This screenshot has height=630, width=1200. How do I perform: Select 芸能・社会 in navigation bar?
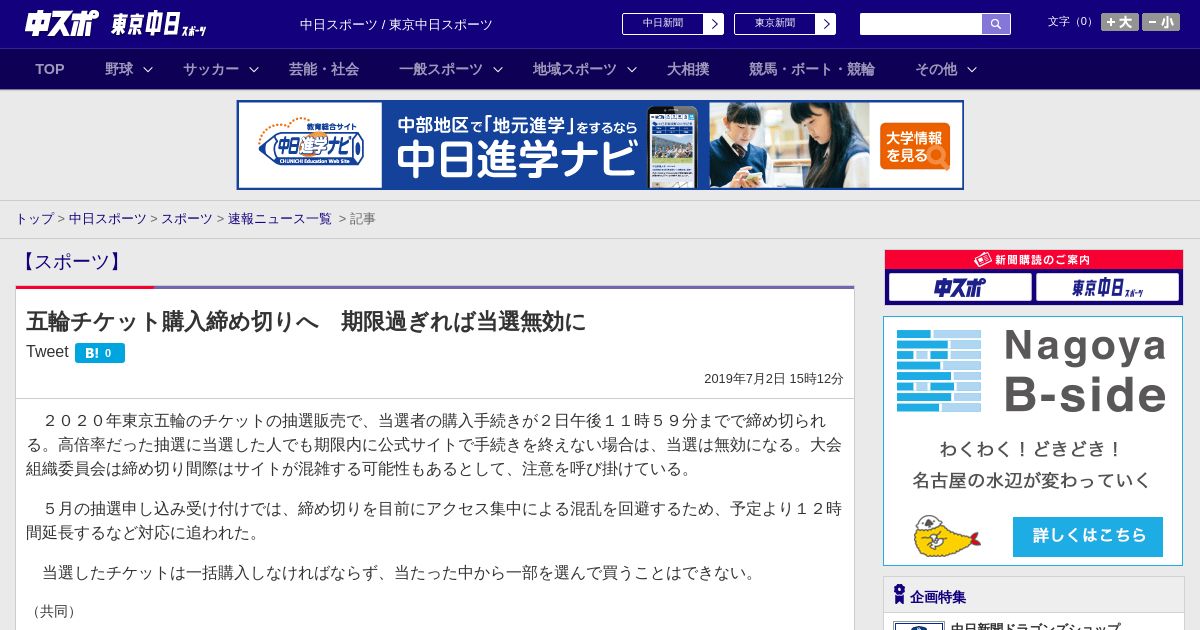click(324, 69)
